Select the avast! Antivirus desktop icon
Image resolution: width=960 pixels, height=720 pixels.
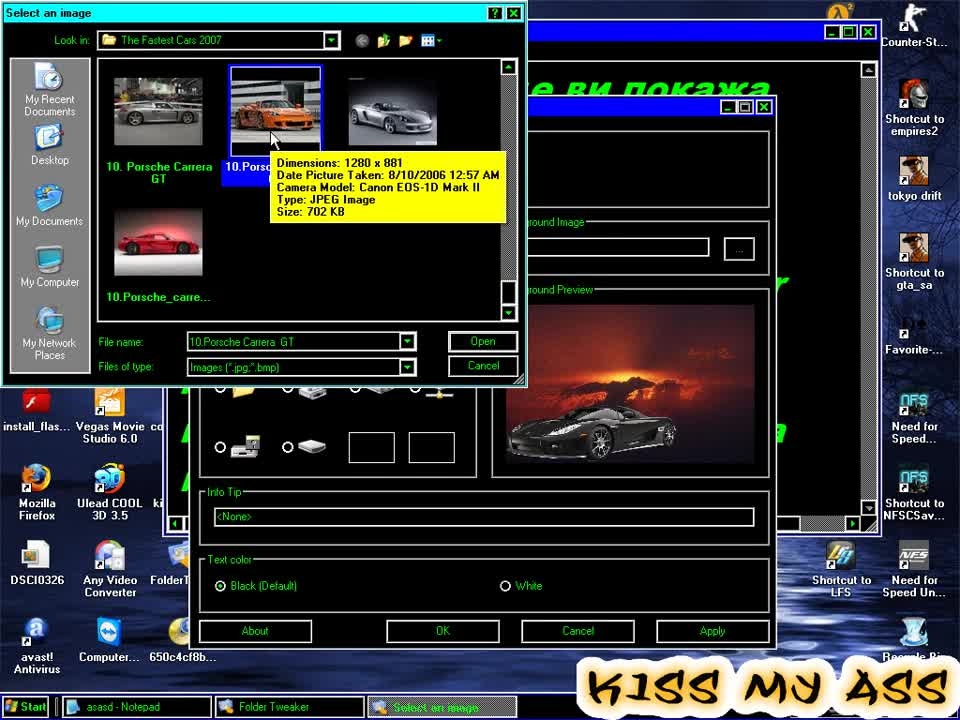point(37,647)
